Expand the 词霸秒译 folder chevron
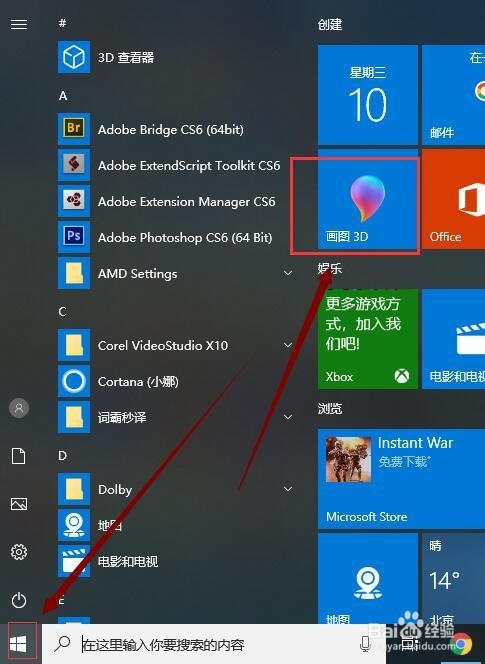Viewport: 485px width, 664px height. click(288, 417)
